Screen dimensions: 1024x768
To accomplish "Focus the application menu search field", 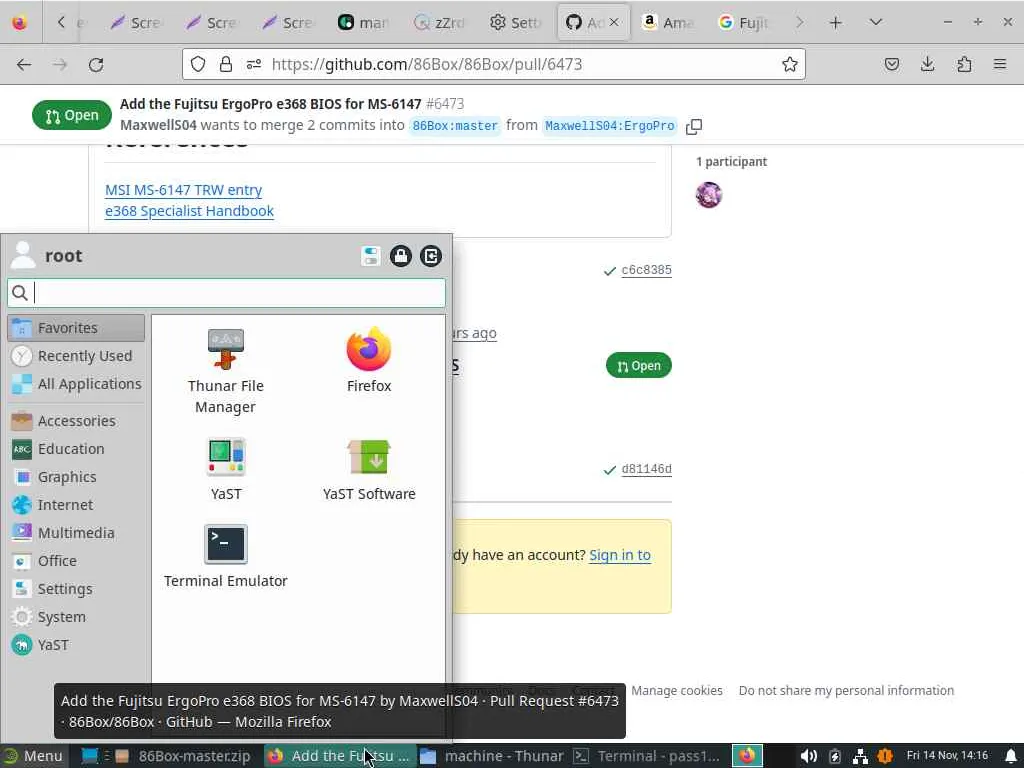I will (227, 293).
